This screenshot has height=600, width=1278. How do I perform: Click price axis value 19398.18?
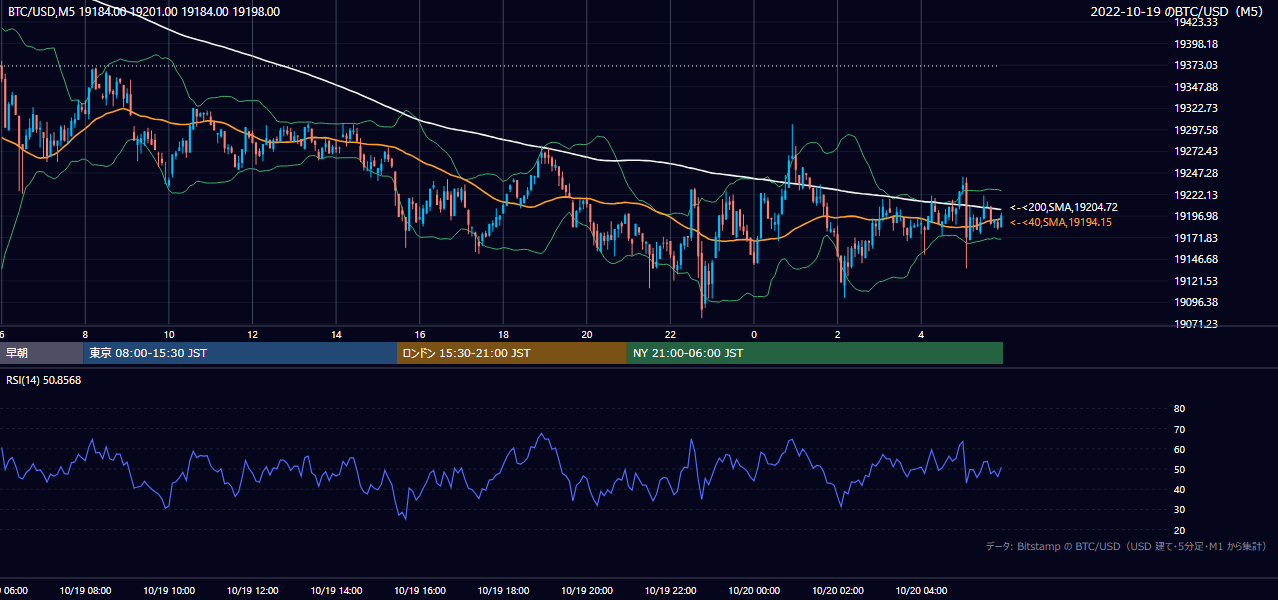[x=1195, y=44]
